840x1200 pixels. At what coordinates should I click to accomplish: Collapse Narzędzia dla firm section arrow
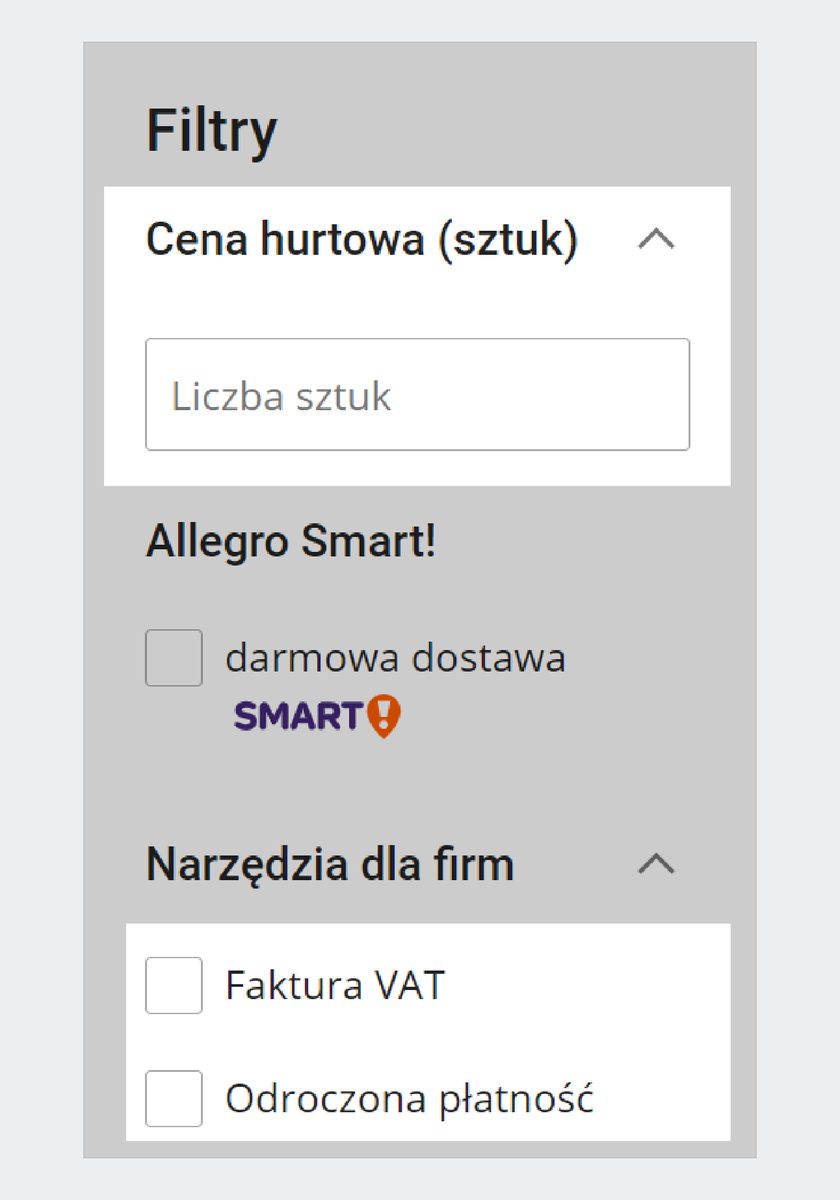(656, 864)
